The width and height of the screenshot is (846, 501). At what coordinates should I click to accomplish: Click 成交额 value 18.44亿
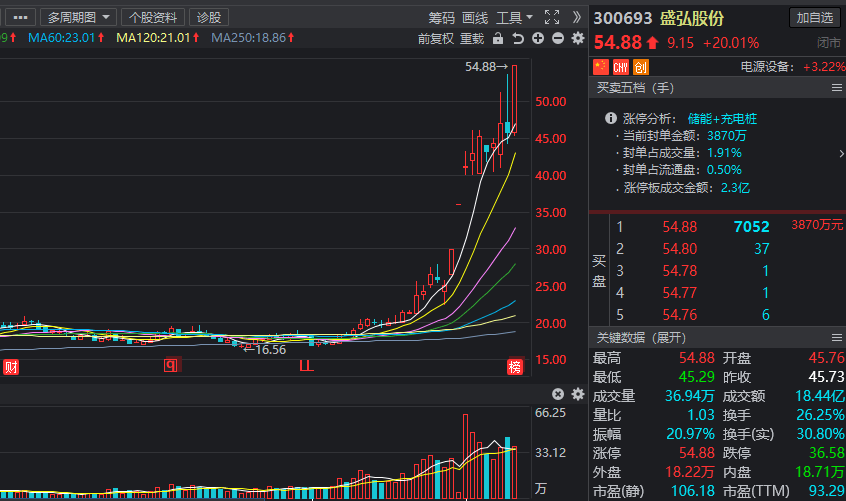(820, 396)
